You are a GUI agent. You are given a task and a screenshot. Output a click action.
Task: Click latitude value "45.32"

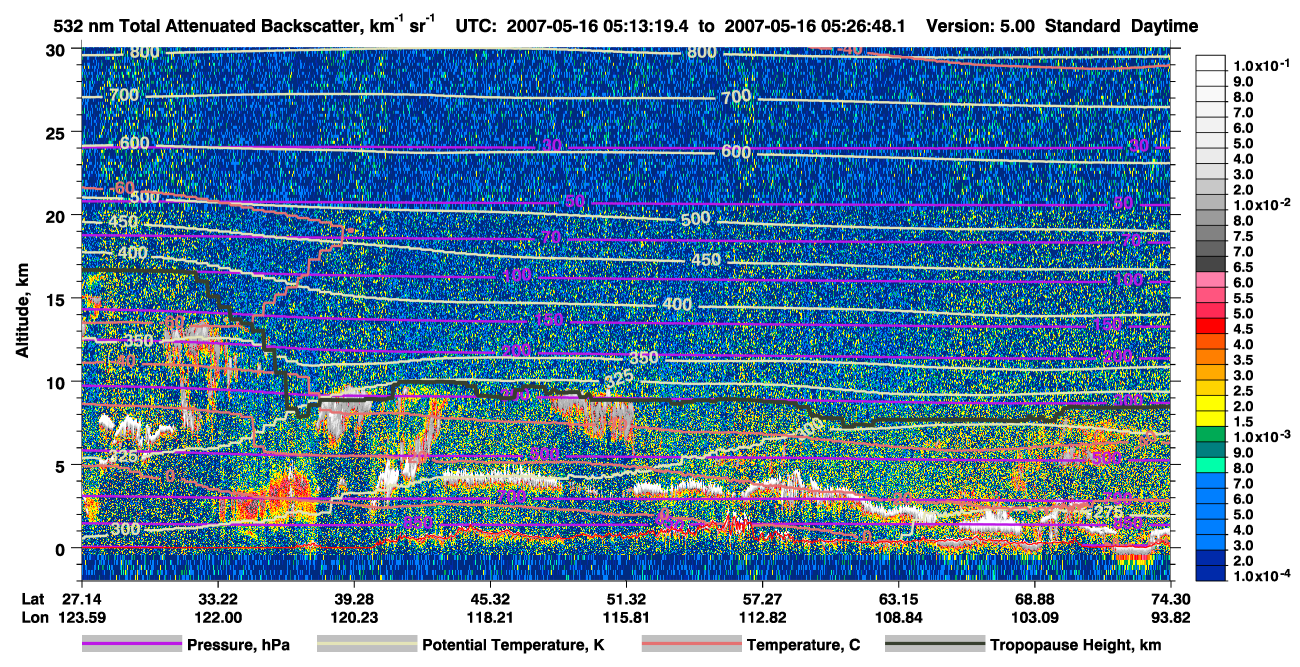tap(490, 598)
